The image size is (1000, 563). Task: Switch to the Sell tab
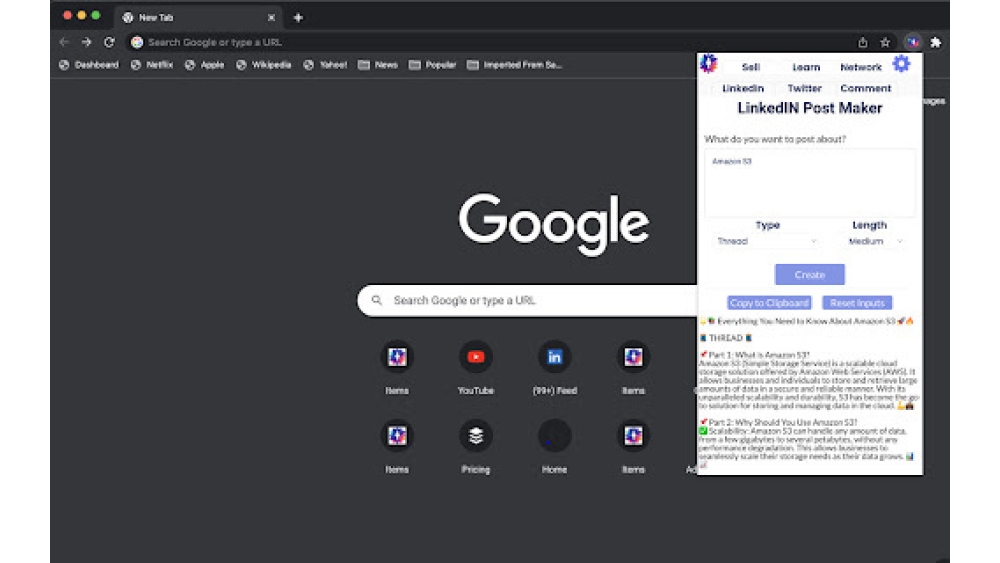pyautogui.click(x=751, y=67)
